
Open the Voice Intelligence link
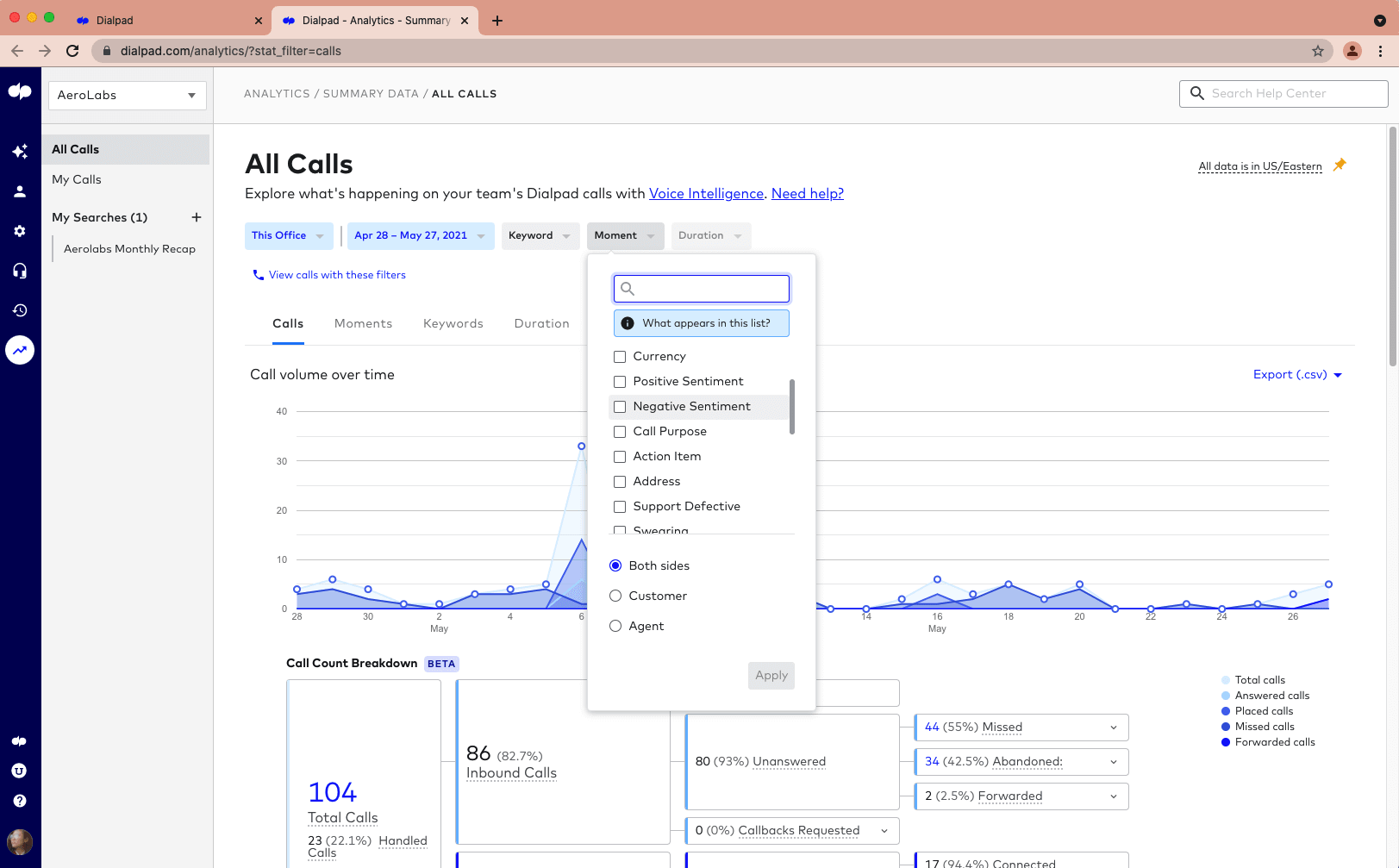coord(706,194)
